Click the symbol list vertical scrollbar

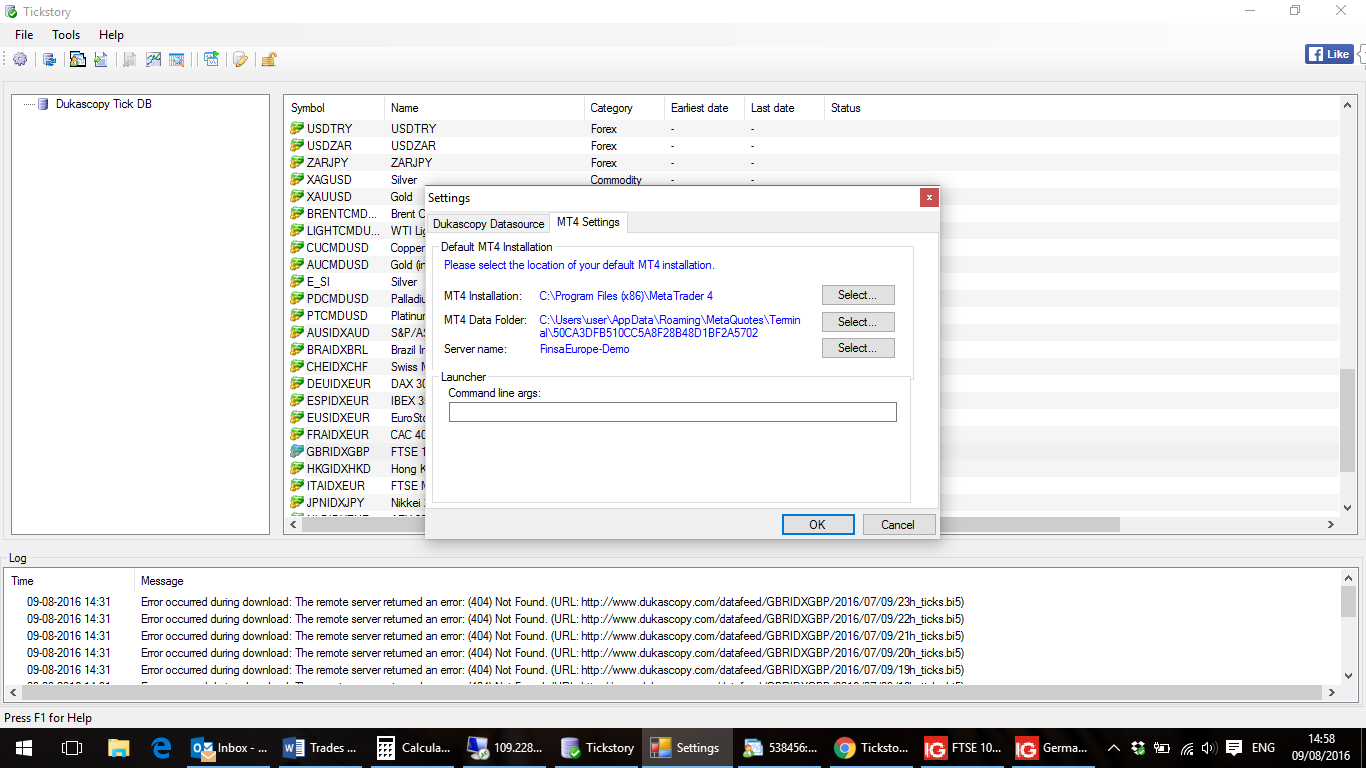point(1347,420)
